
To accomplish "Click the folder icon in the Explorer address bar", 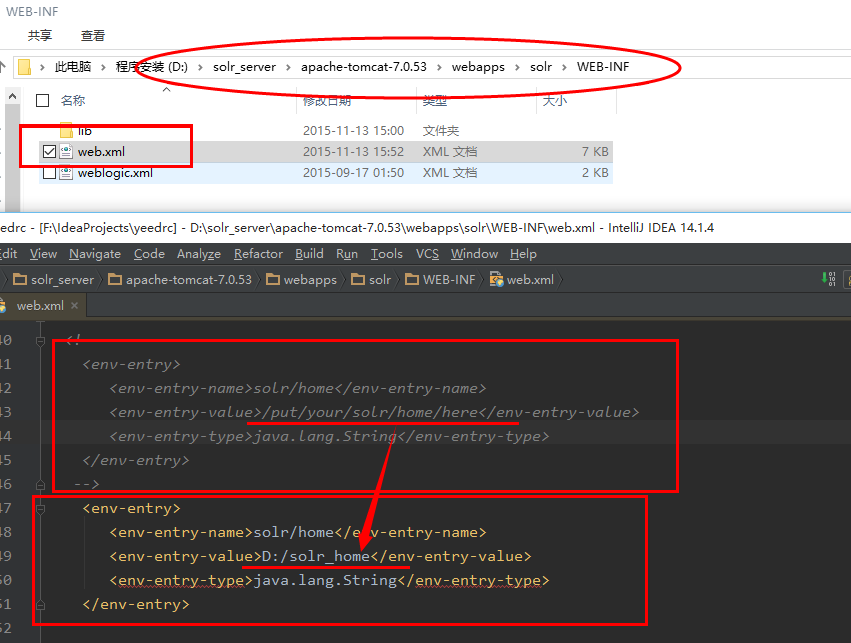I will [x=24, y=67].
